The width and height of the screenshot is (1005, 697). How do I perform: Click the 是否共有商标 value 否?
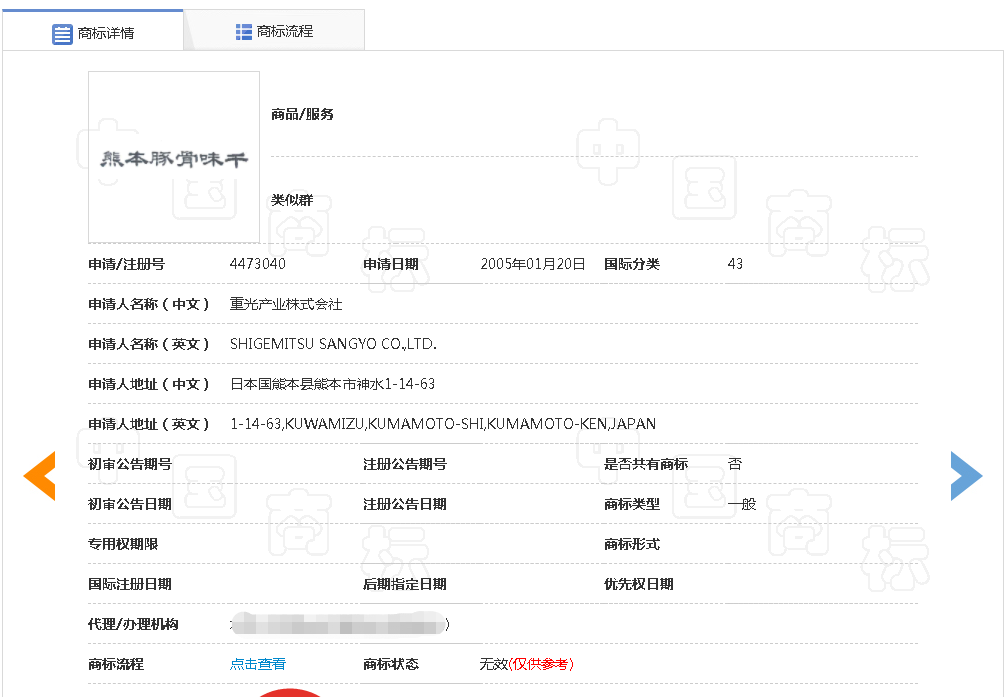[735, 464]
